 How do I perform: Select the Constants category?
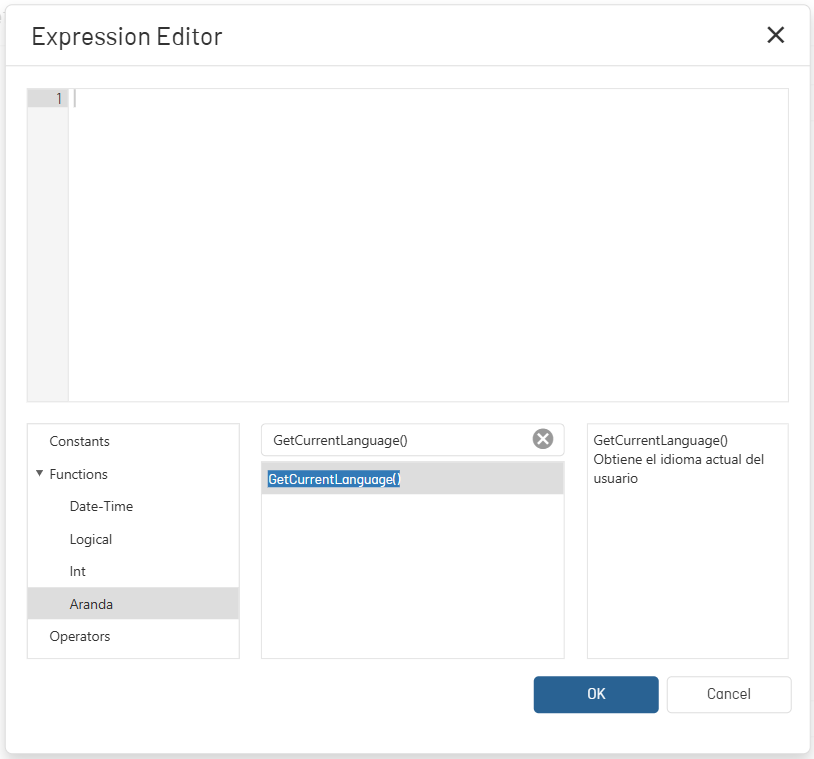tap(79, 441)
